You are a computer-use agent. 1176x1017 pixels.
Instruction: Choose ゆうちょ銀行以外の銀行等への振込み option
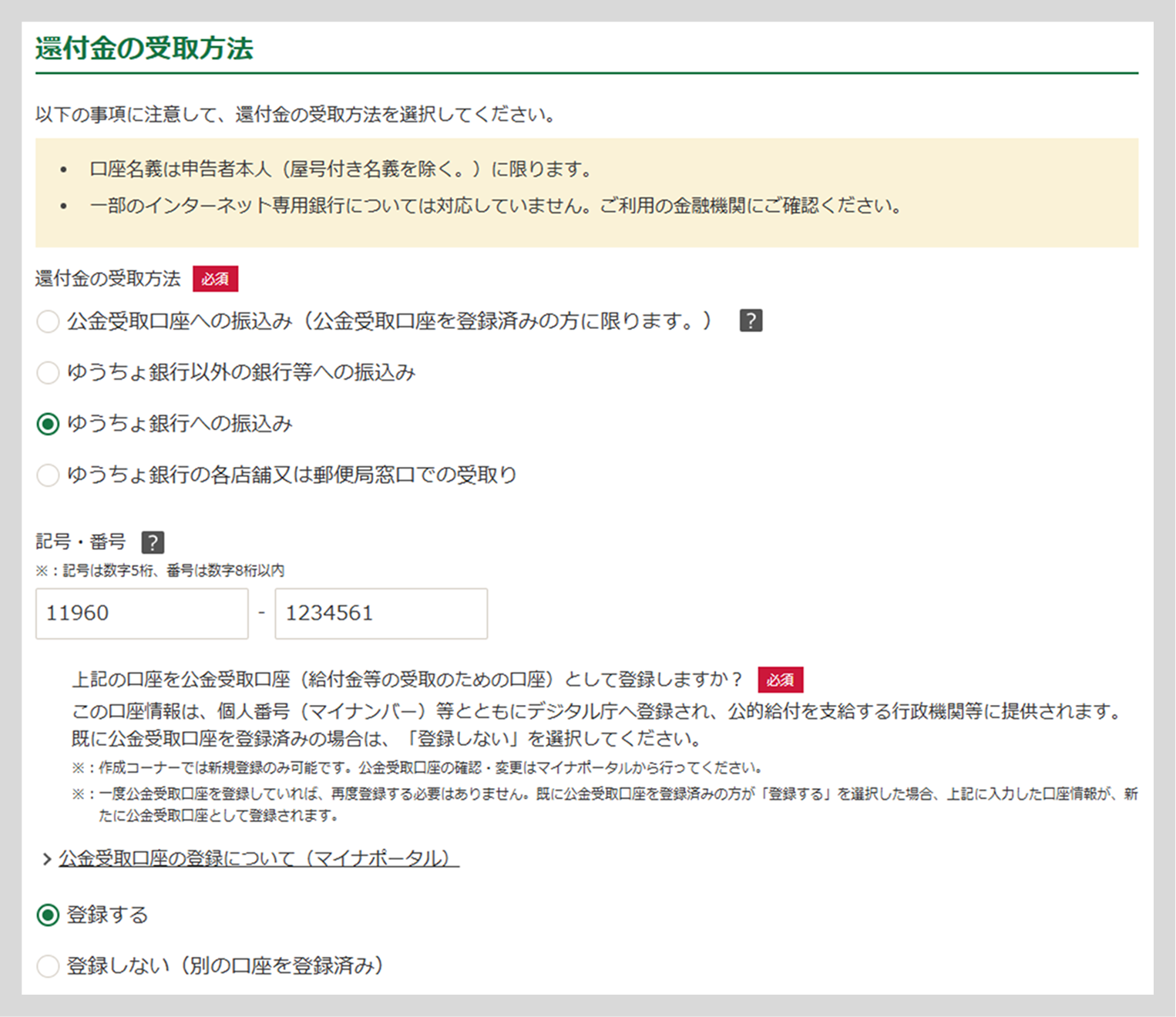48,372
